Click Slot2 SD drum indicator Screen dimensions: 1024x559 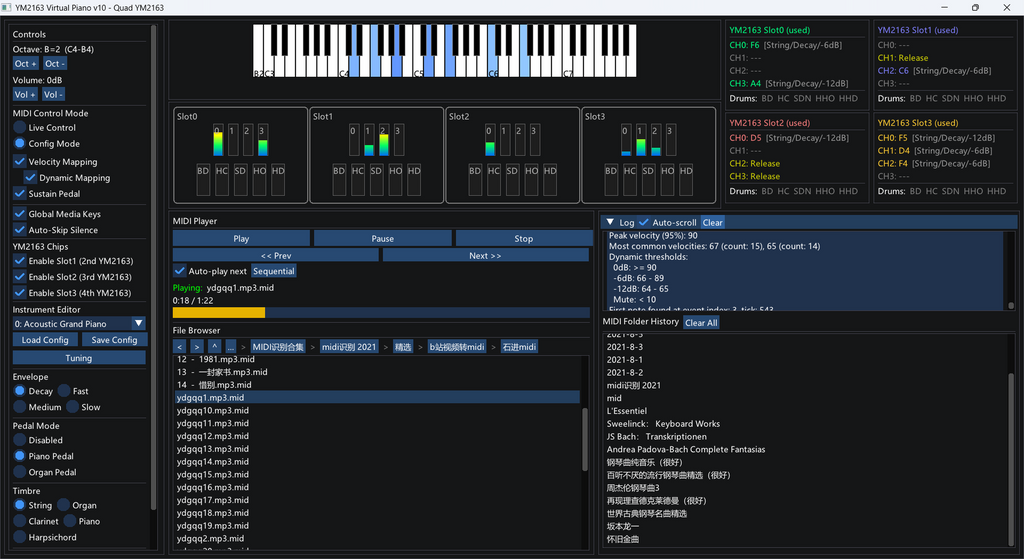coord(512,179)
